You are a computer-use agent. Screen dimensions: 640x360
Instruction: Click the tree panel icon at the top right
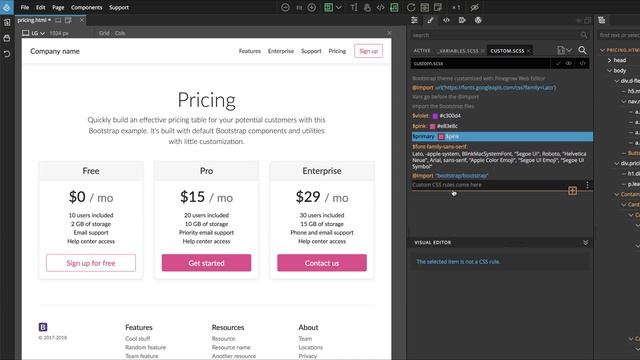602,20
